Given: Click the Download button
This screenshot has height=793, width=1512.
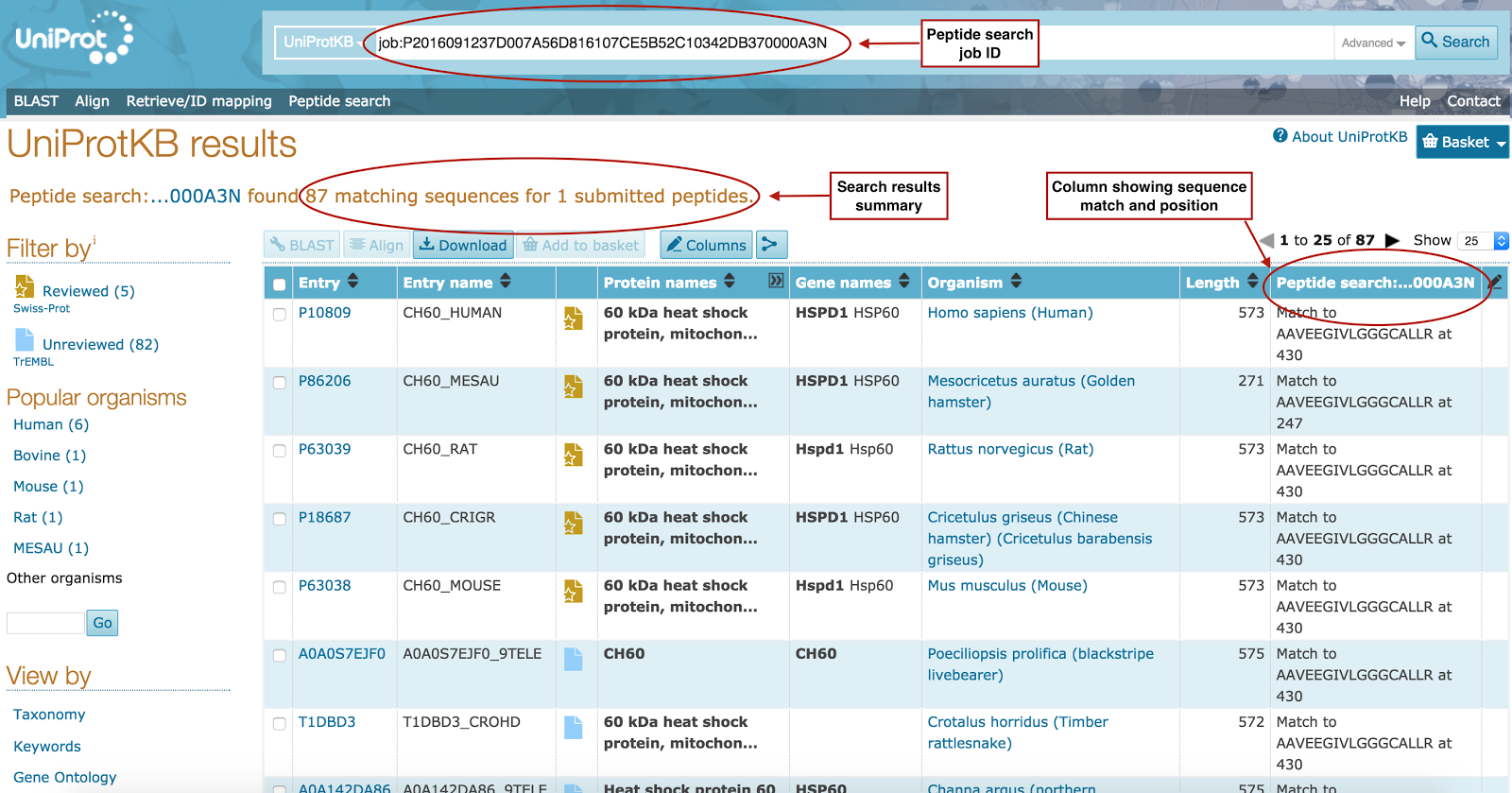Looking at the screenshot, I should tap(463, 245).
